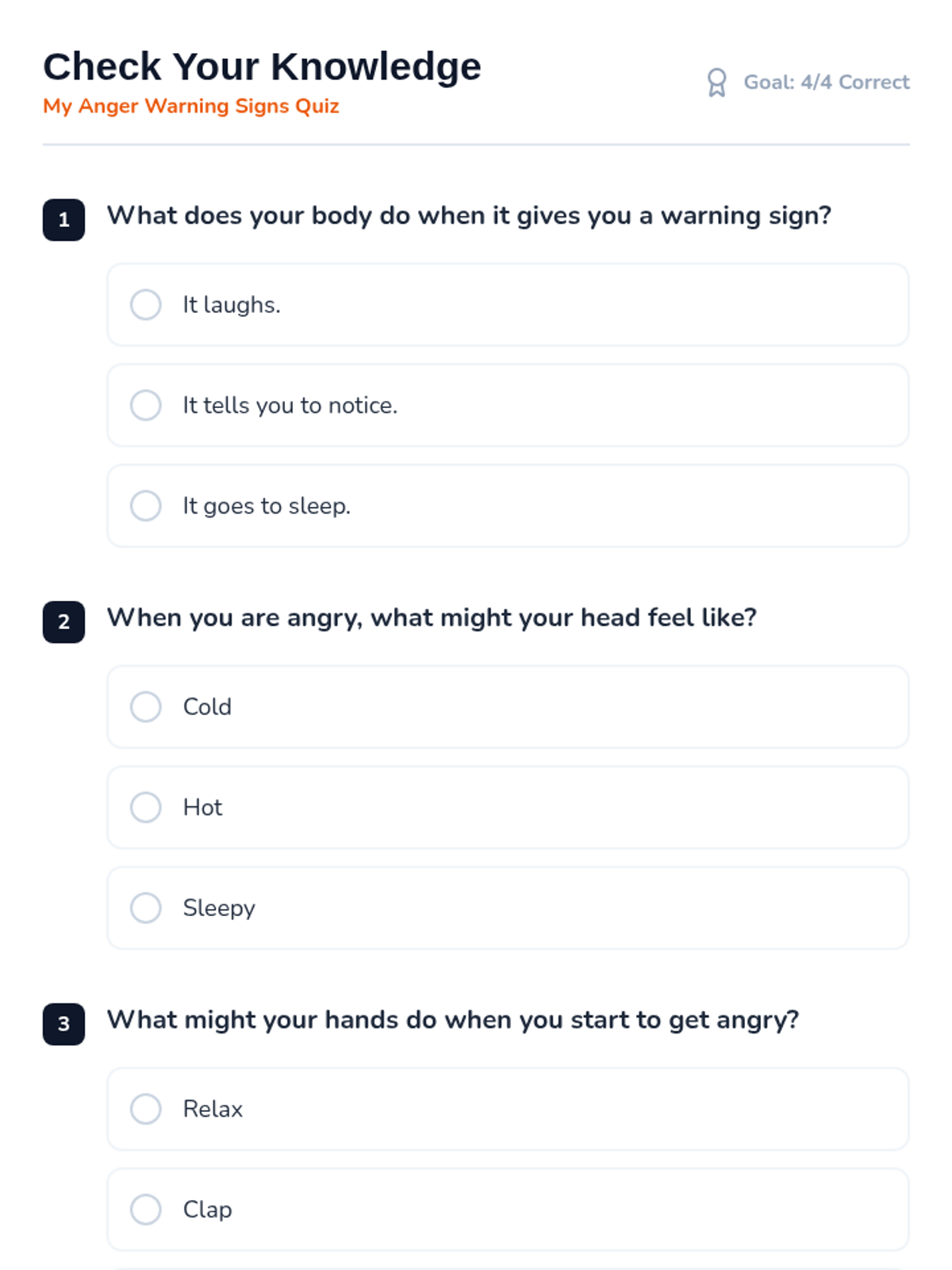Click the 'Sleepy' answer text label
This screenshot has height=1270, width=952.
pyautogui.click(x=219, y=908)
